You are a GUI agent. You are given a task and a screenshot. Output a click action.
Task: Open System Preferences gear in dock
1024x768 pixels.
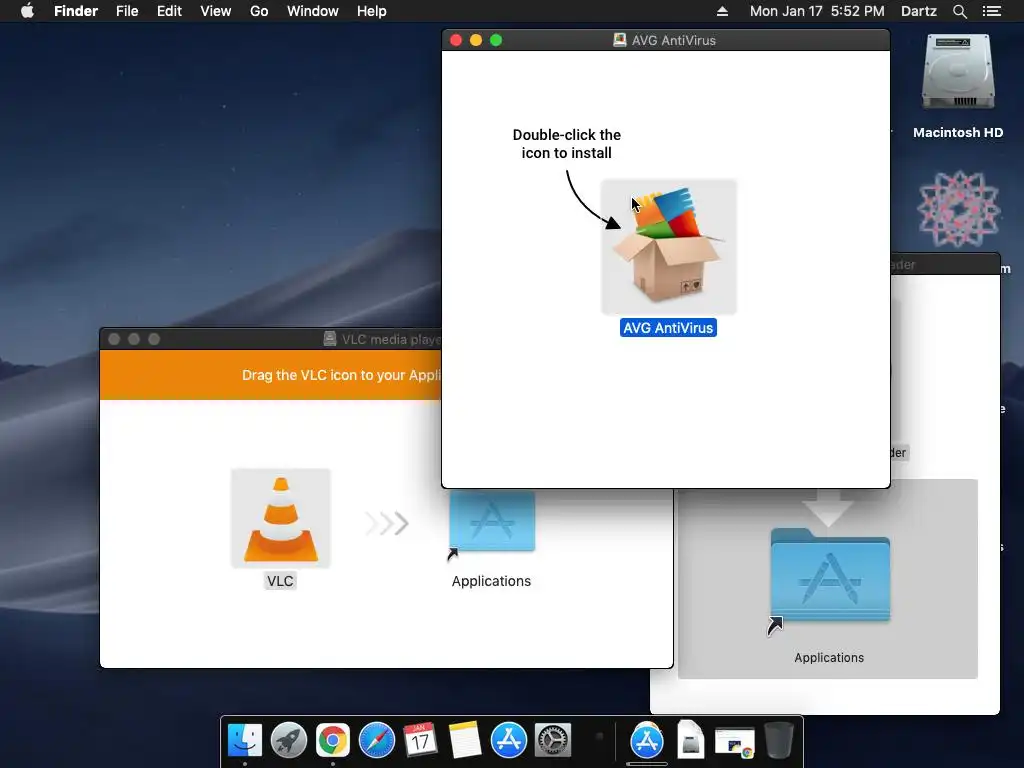tap(552, 740)
